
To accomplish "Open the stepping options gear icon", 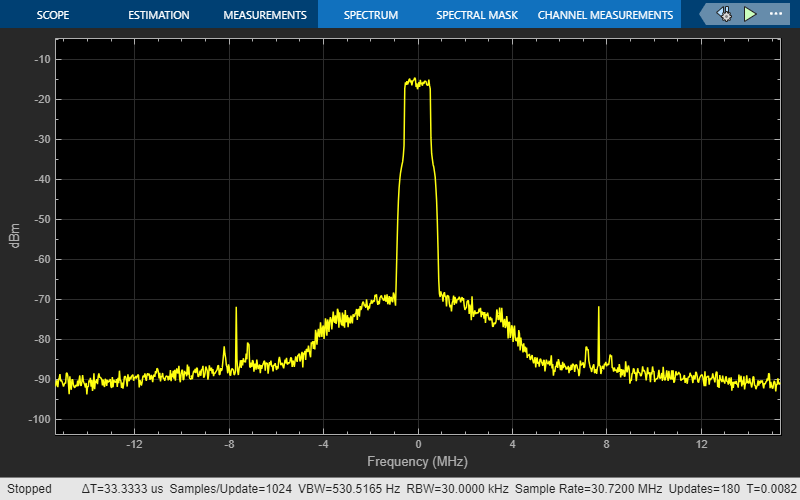I will point(724,14).
